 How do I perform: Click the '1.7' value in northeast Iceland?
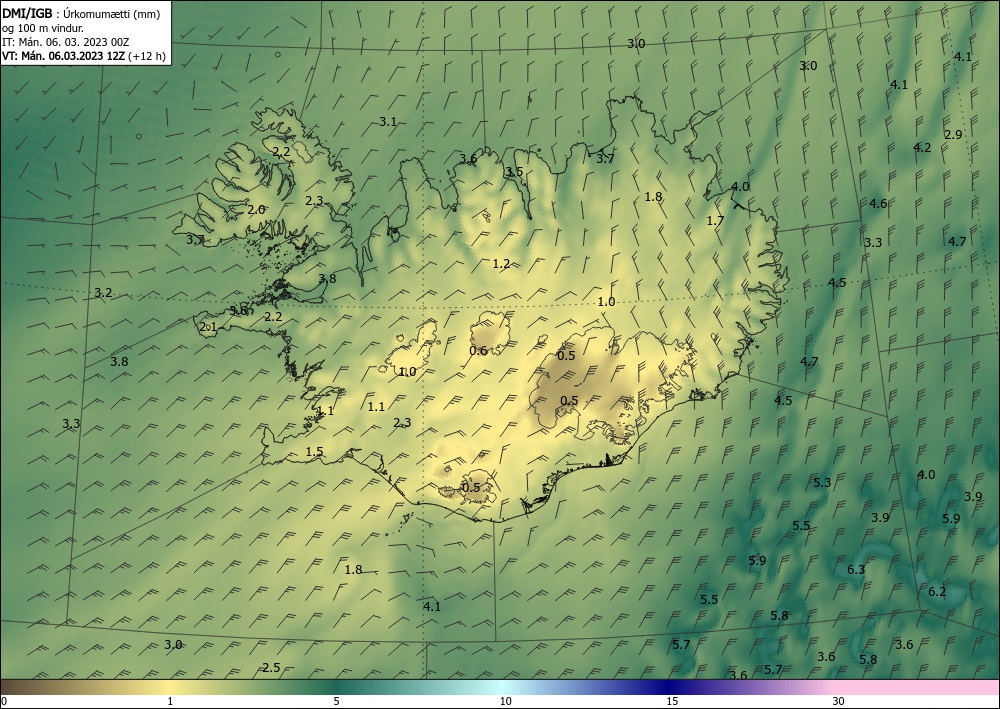[x=716, y=221]
